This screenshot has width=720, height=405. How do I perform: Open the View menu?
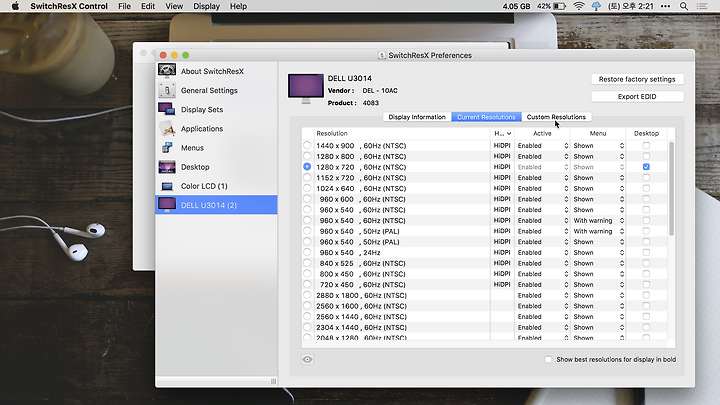[x=174, y=6]
